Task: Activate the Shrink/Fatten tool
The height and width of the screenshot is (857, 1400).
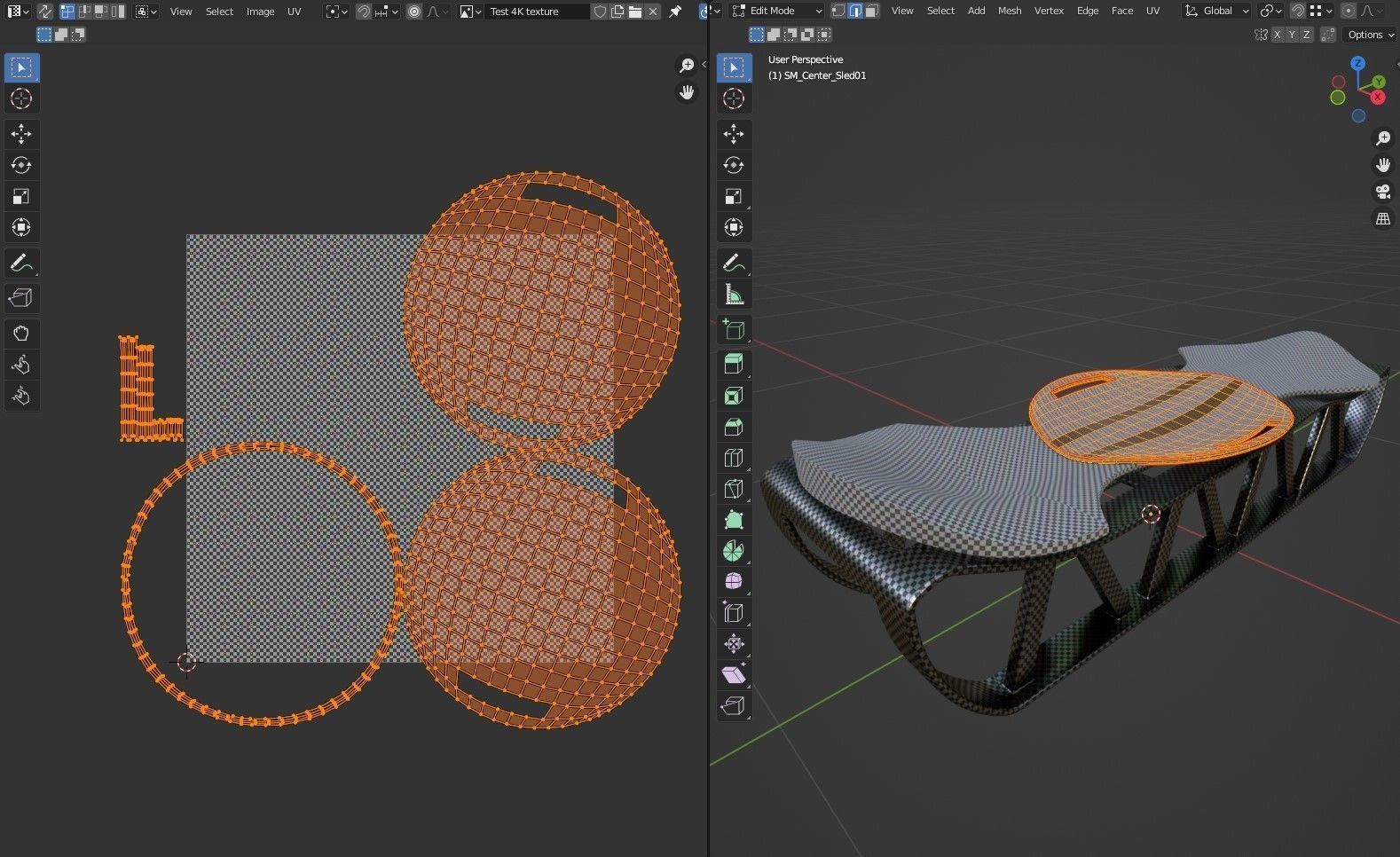Action: (x=734, y=644)
